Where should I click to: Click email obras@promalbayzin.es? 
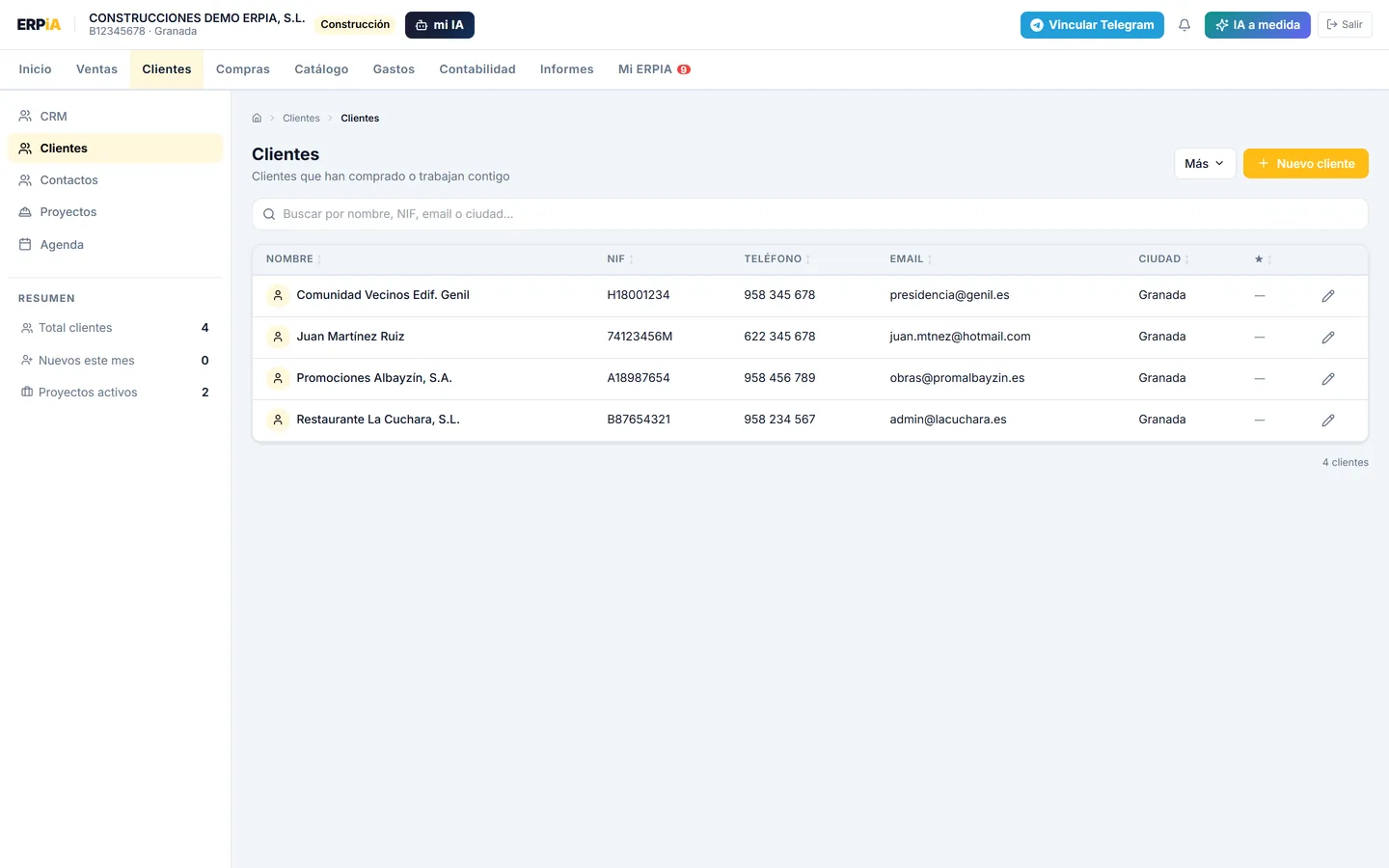[957, 378]
